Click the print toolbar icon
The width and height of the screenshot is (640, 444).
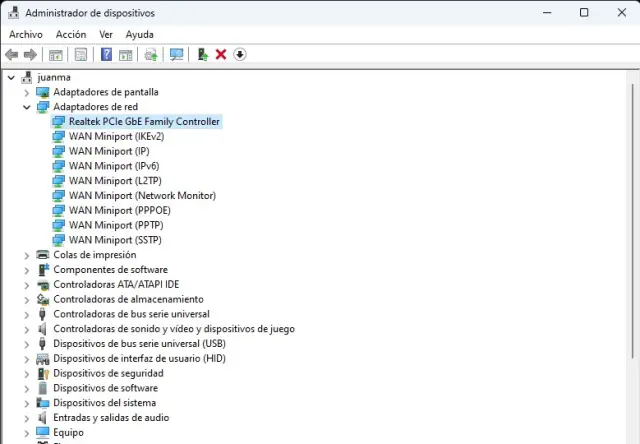[151, 54]
